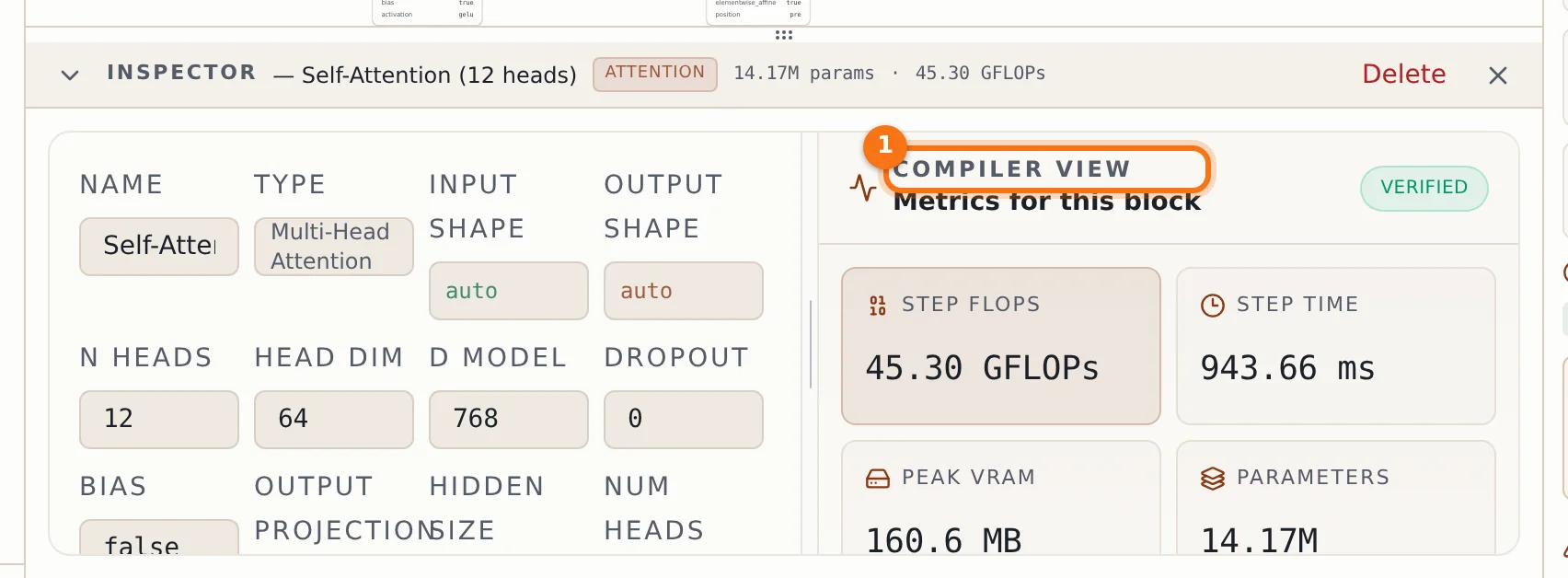The height and width of the screenshot is (578, 1568).
Task: Close the Inspector with the X icon
Action: pos(1498,75)
